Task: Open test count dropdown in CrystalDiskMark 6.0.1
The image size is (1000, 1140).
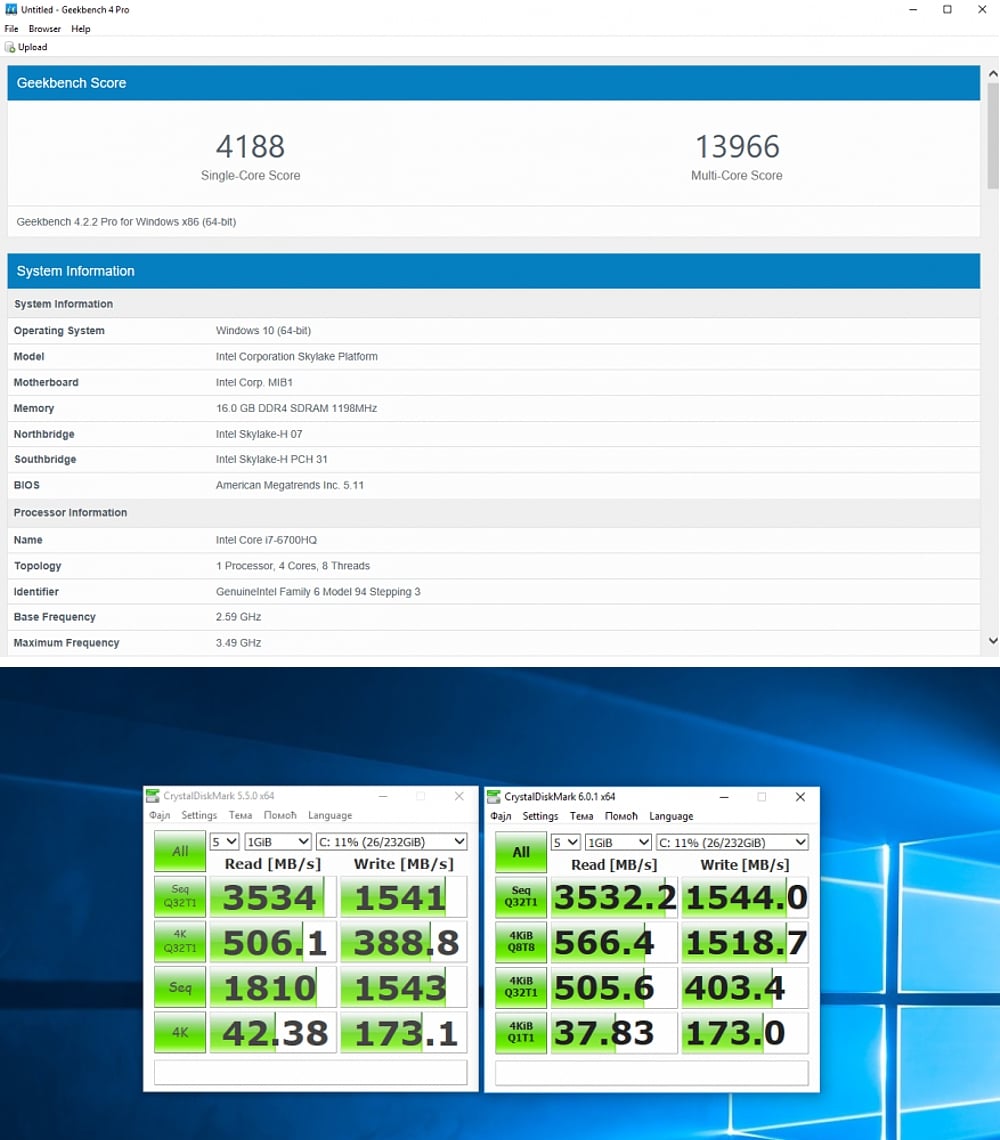Action: [565, 842]
